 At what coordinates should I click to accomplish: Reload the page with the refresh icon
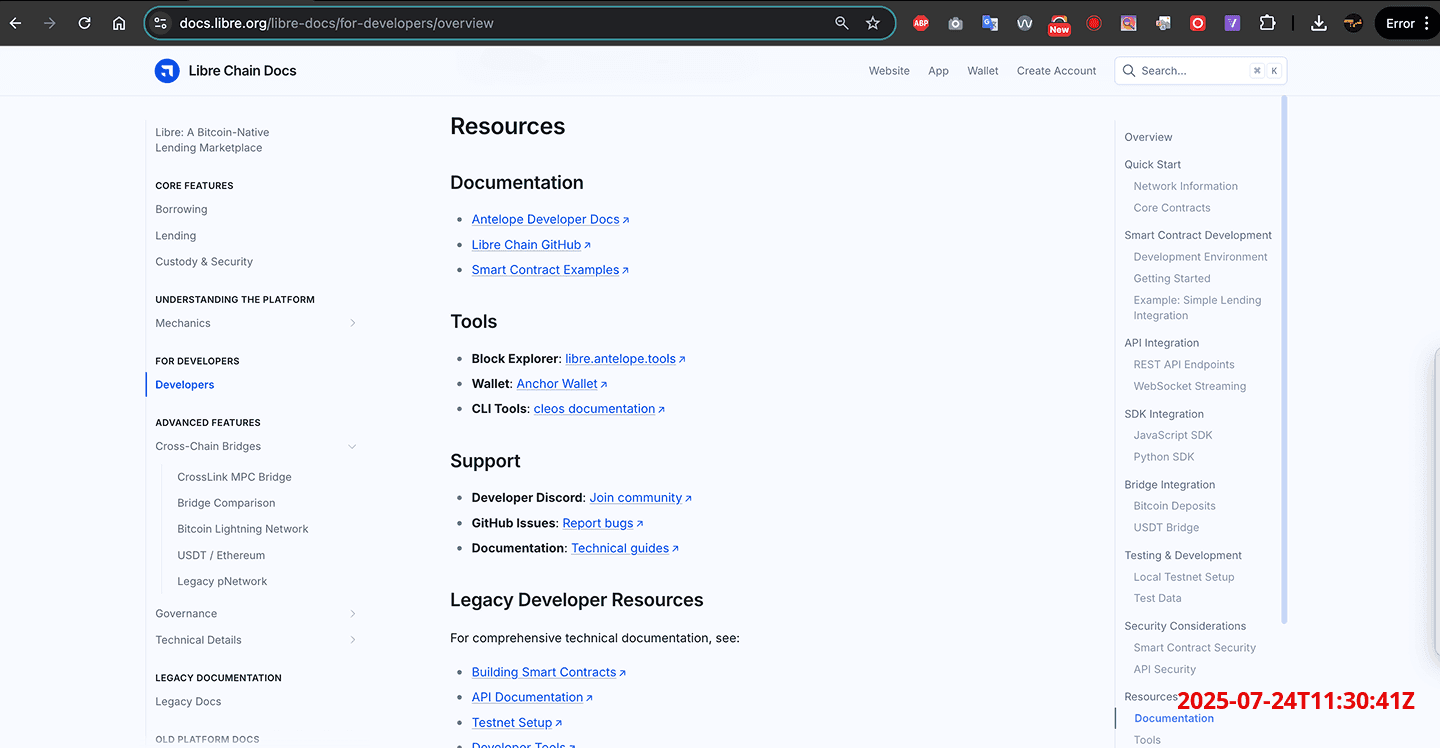[84, 22]
